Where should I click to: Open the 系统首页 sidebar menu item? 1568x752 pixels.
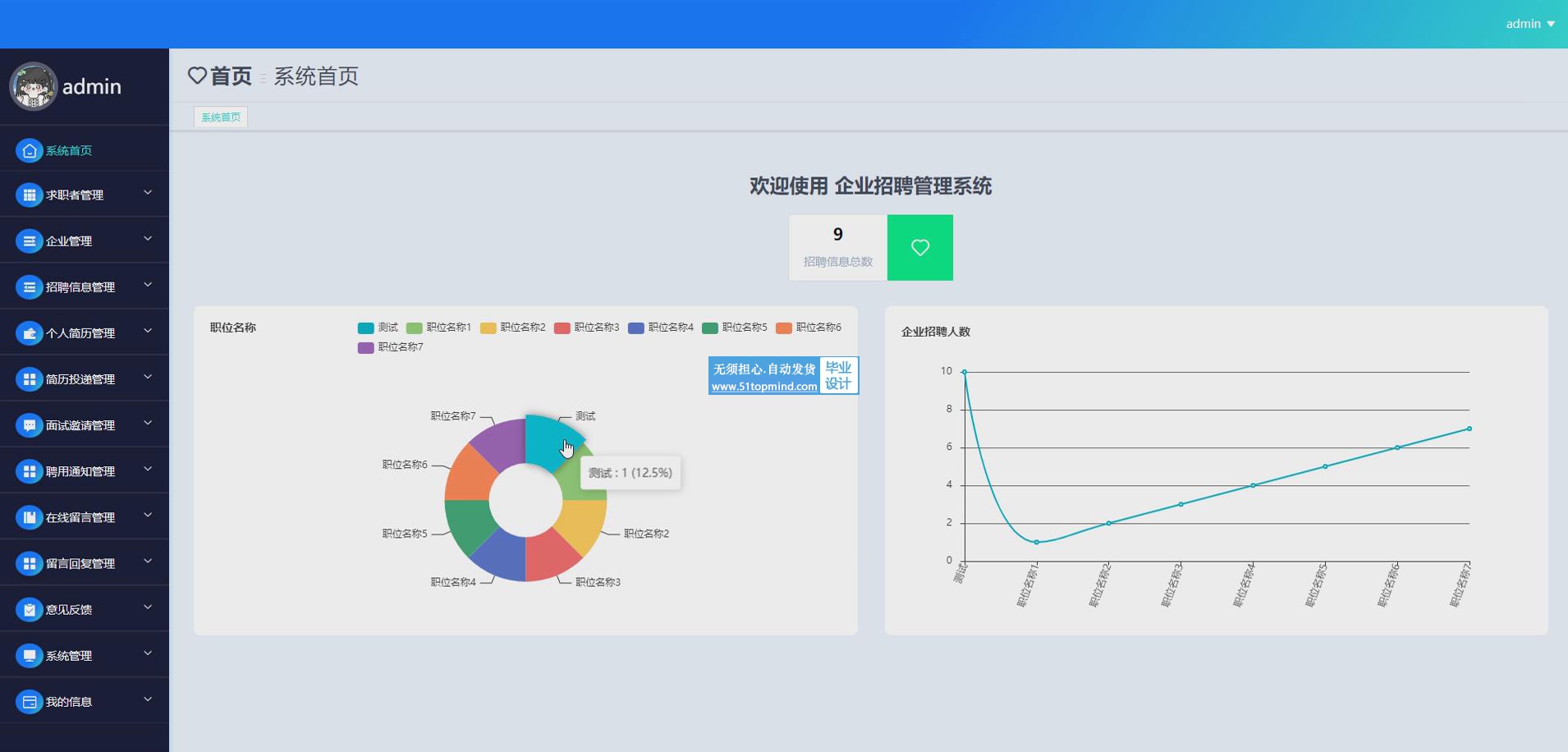coord(85,150)
